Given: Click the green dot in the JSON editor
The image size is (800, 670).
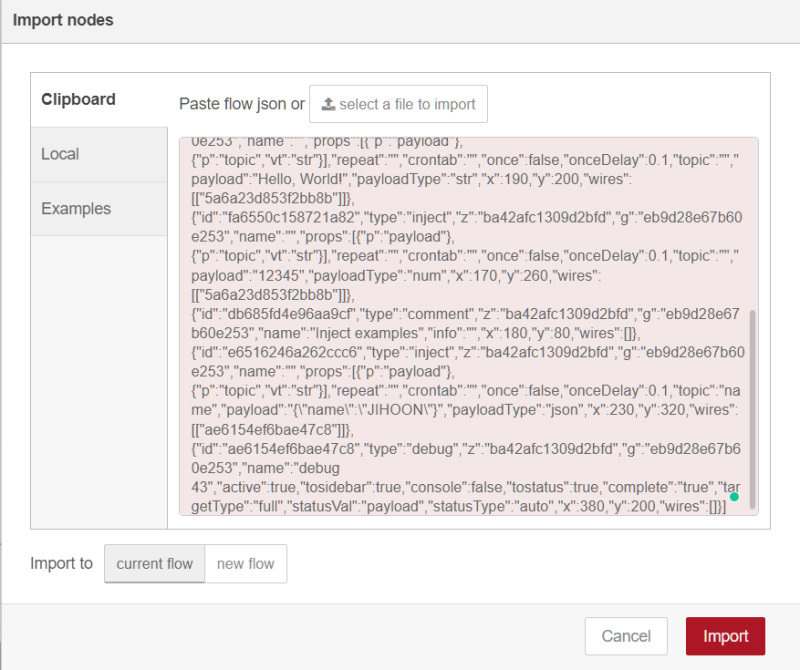Looking at the screenshot, I should (734, 497).
